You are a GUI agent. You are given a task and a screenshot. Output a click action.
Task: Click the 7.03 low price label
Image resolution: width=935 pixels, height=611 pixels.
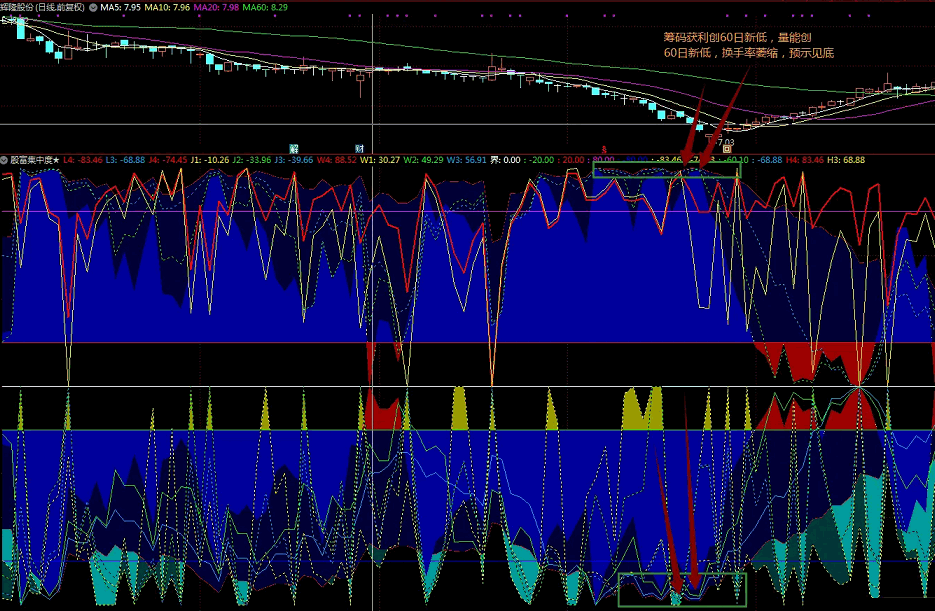[x=726, y=142]
